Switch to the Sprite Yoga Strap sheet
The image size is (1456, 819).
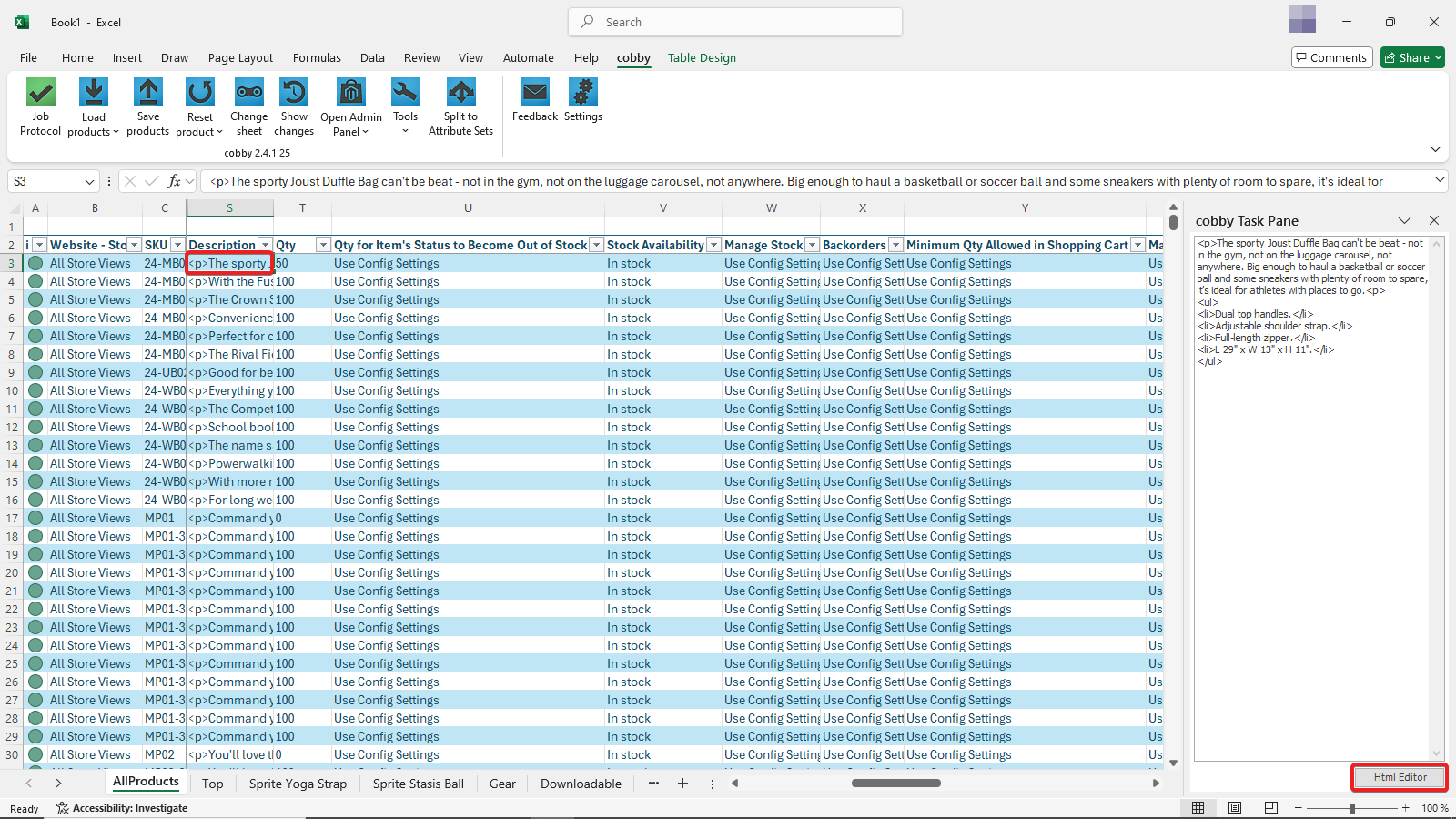298,784
